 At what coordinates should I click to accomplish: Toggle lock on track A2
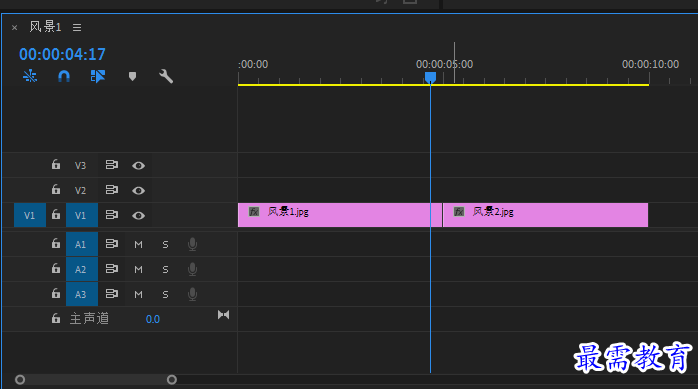point(56,268)
